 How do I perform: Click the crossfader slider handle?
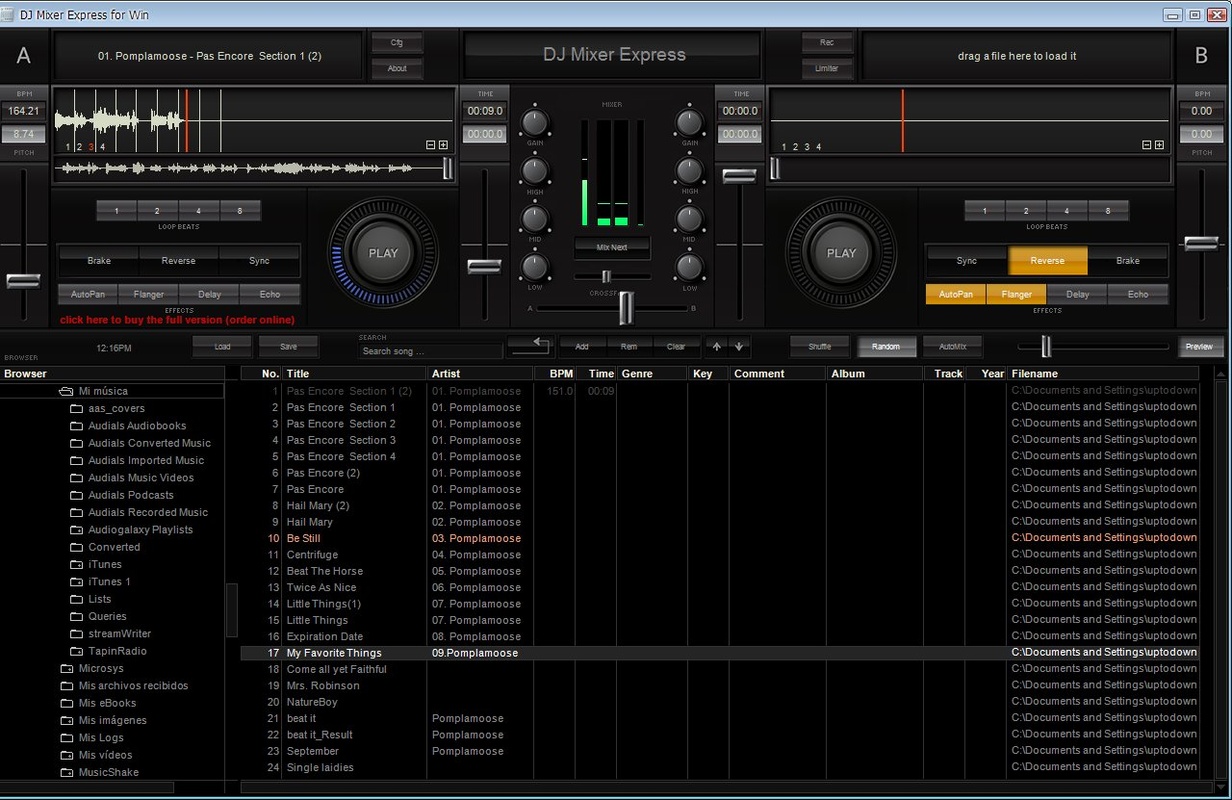pyautogui.click(x=626, y=308)
